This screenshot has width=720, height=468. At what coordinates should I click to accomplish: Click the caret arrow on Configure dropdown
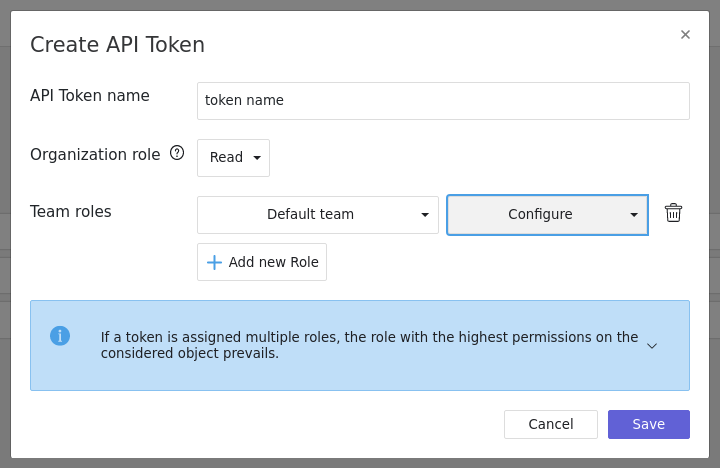pos(634,215)
